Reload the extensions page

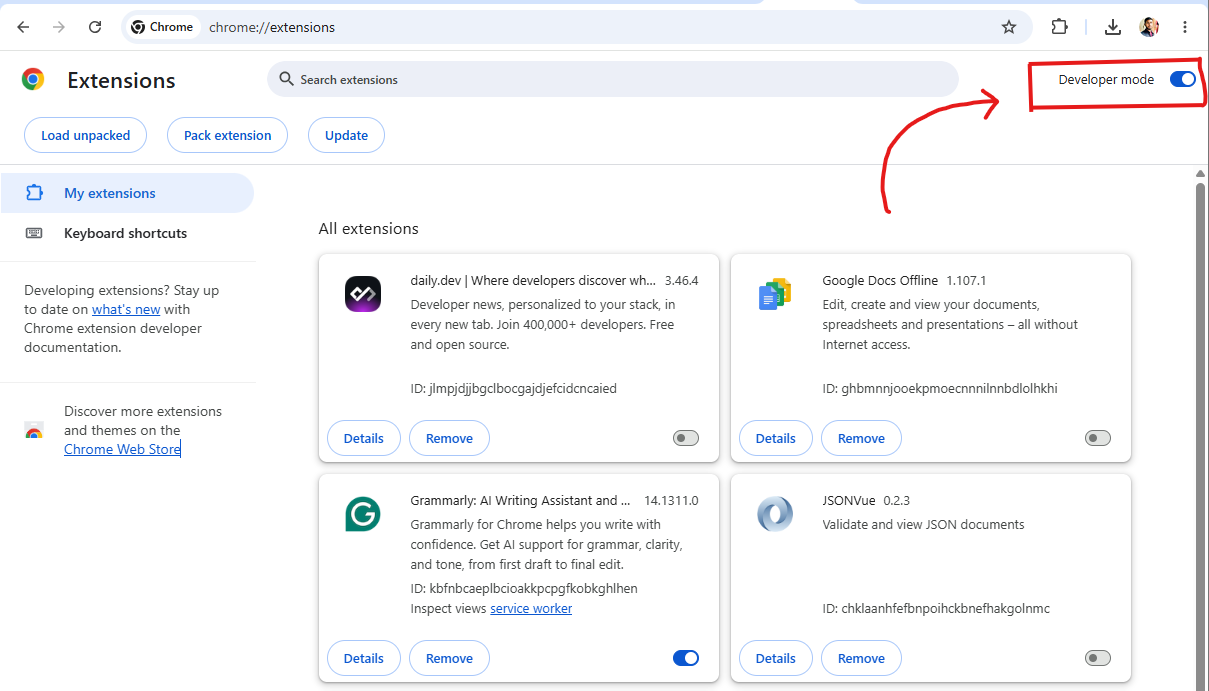95,27
